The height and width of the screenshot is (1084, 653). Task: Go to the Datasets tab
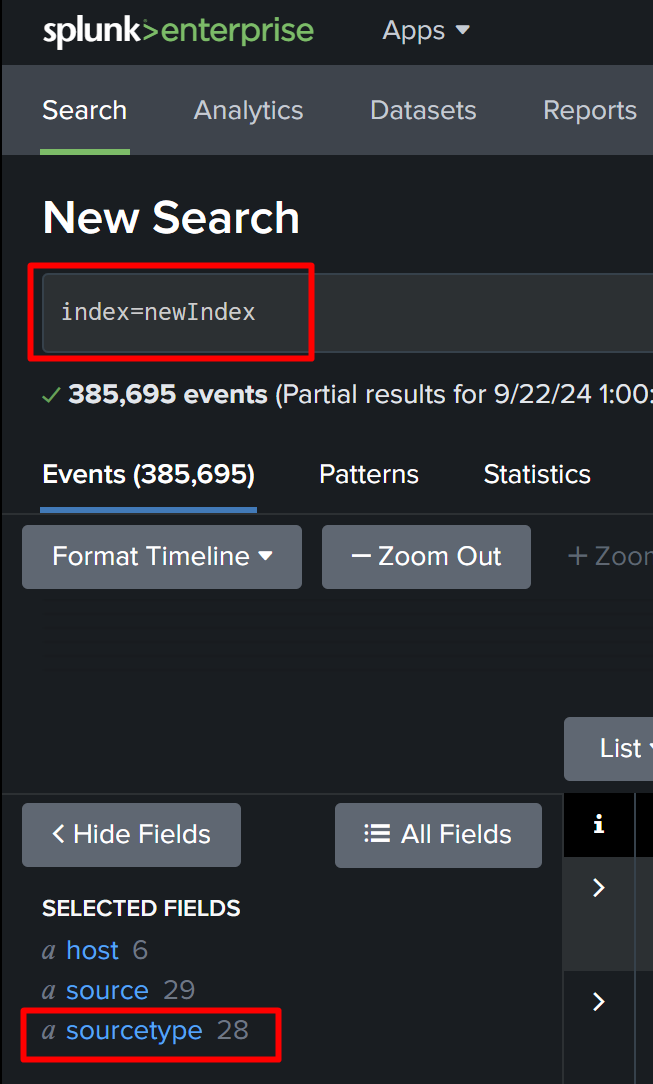click(423, 110)
